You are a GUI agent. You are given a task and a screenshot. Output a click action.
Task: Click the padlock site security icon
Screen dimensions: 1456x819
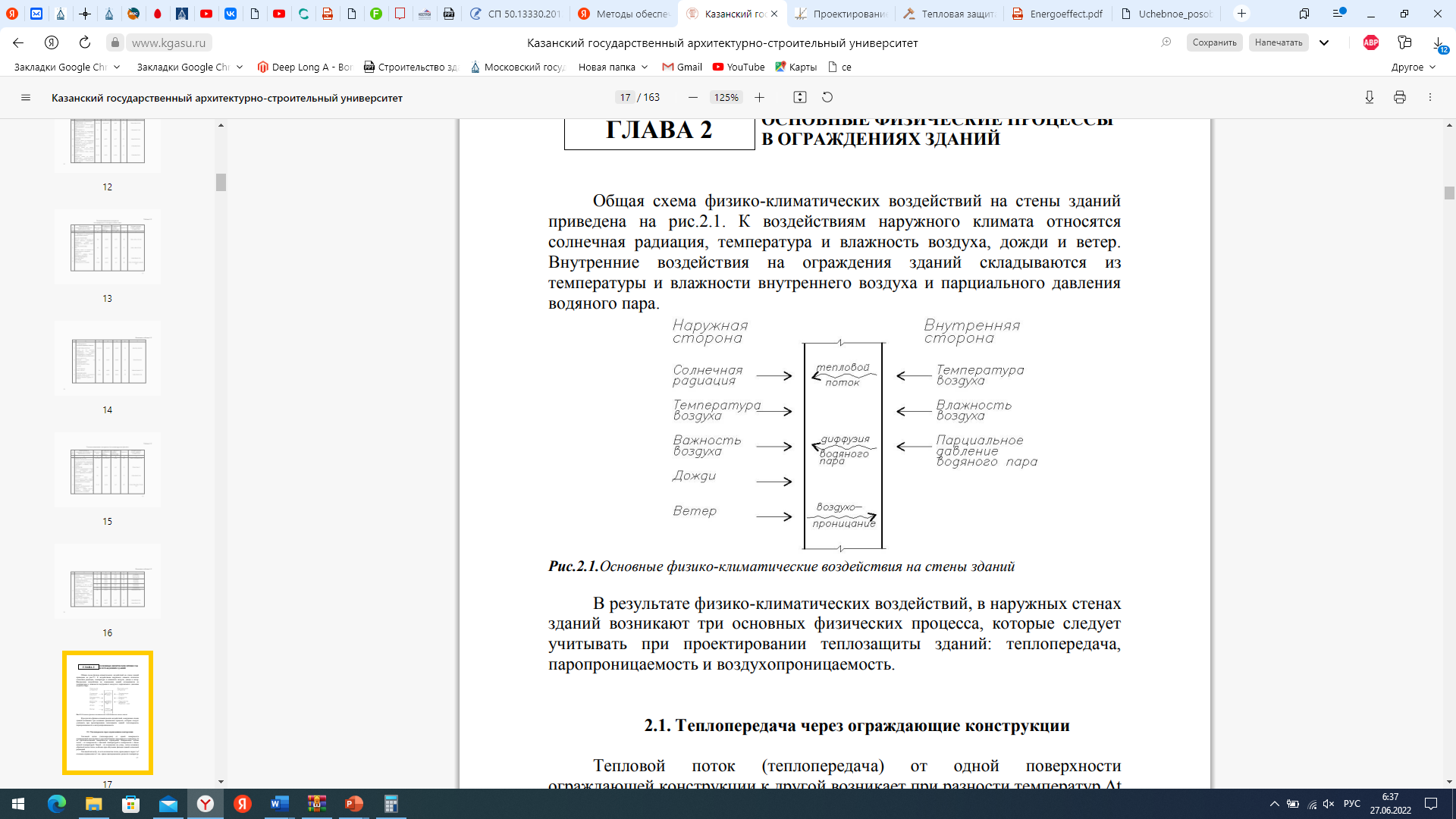pos(115,42)
